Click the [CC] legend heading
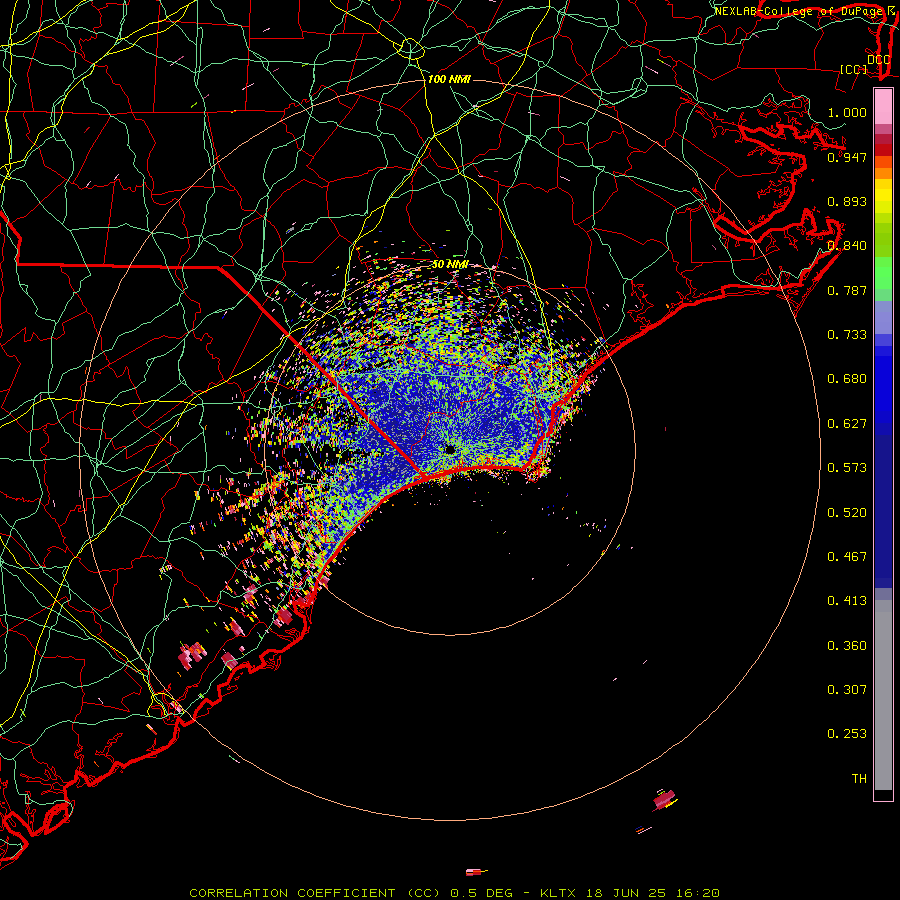 [x=854, y=69]
